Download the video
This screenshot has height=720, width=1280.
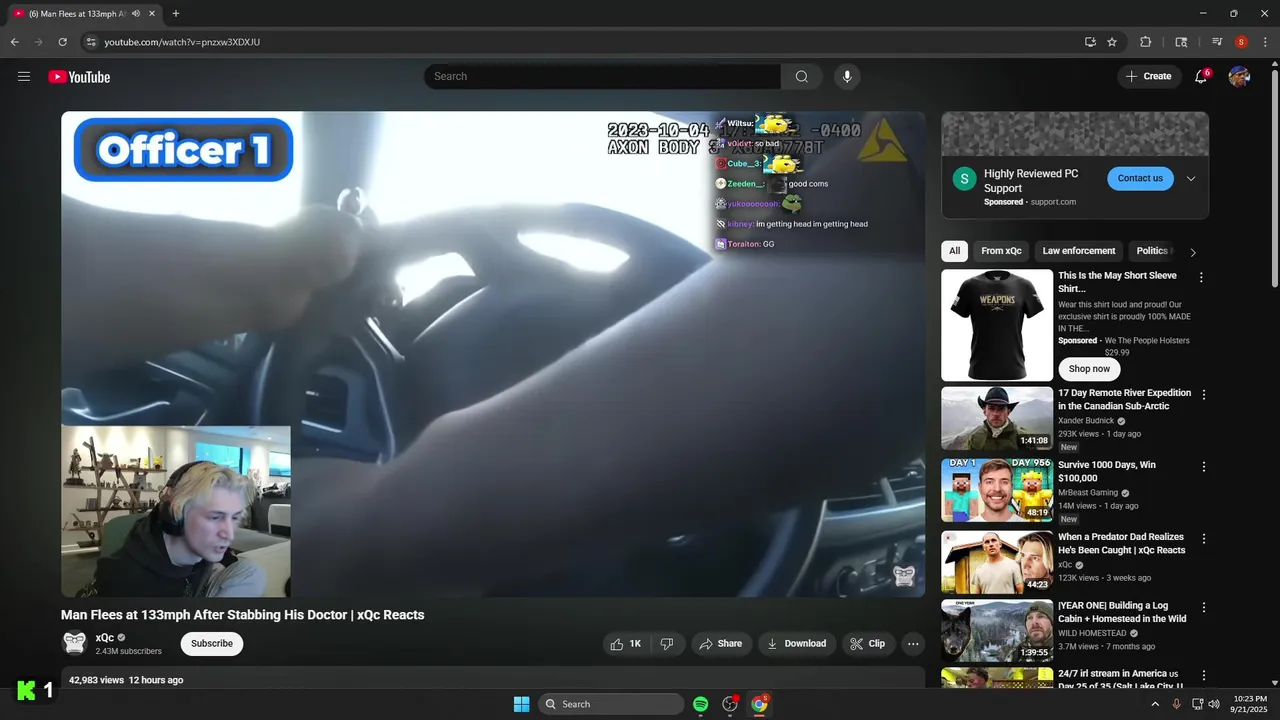click(796, 644)
